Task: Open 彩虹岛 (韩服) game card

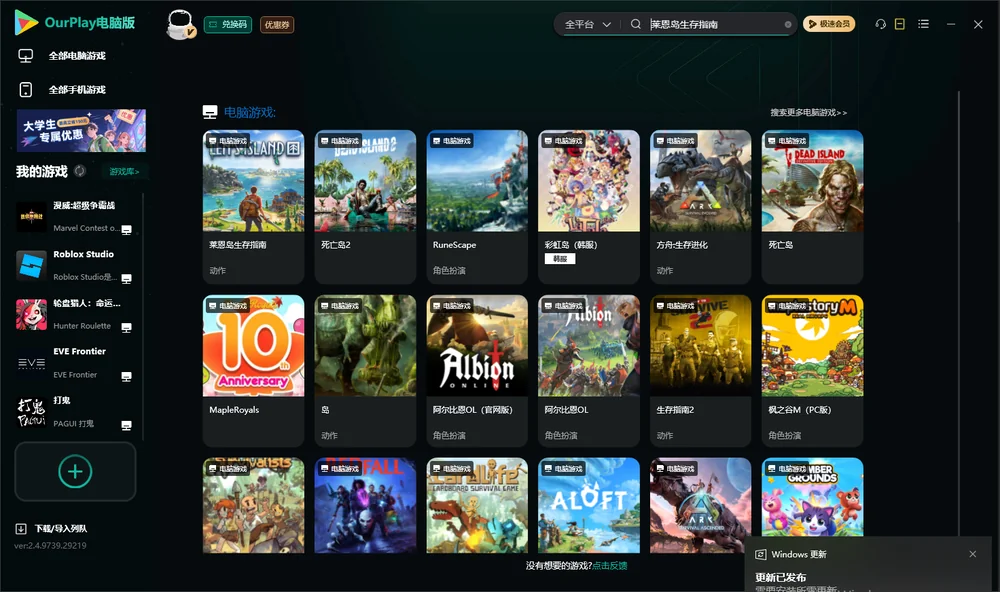Action: tap(589, 207)
